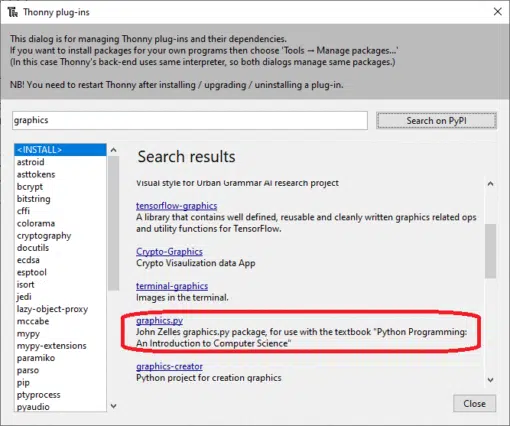Open the graphics-creator link
The height and width of the screenshot is (426, 510).
click(169, 366)
